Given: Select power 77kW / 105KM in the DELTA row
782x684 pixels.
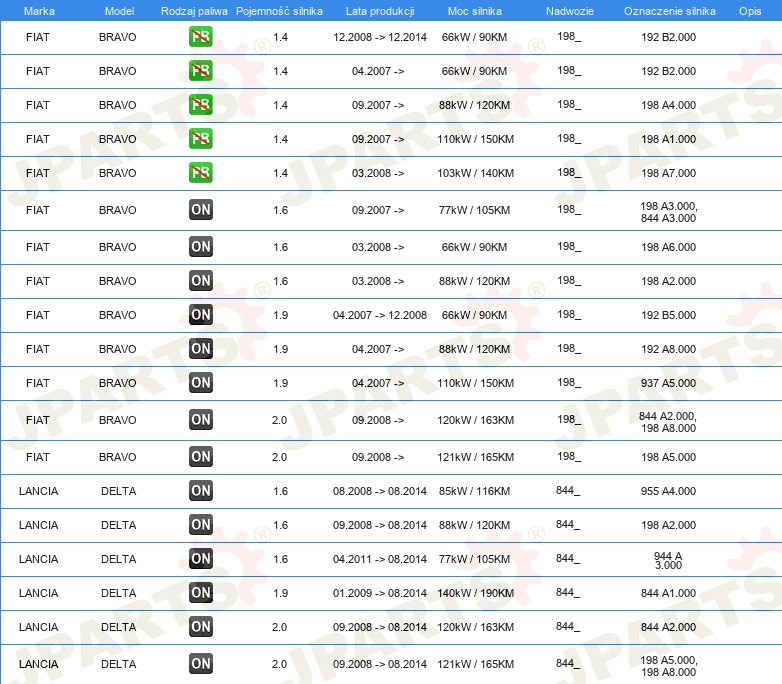Looking at the screenshot, I should pyautogui.click(x=474, y=559).
